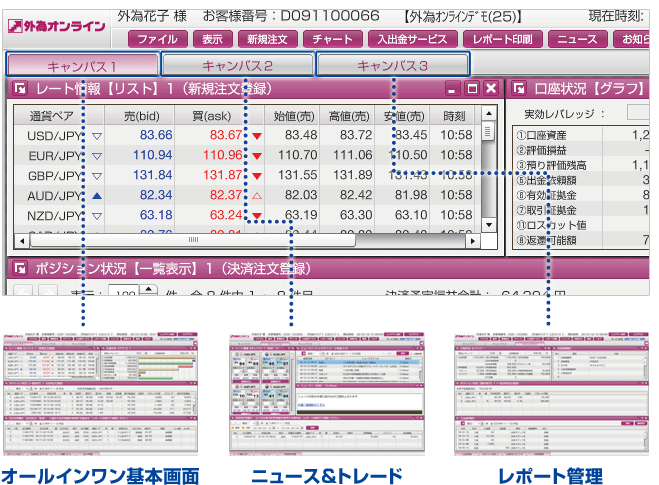Click USD/JPY ask price 83.67
The width and height of the screenshot is (659, 485).
coord(226,135)
